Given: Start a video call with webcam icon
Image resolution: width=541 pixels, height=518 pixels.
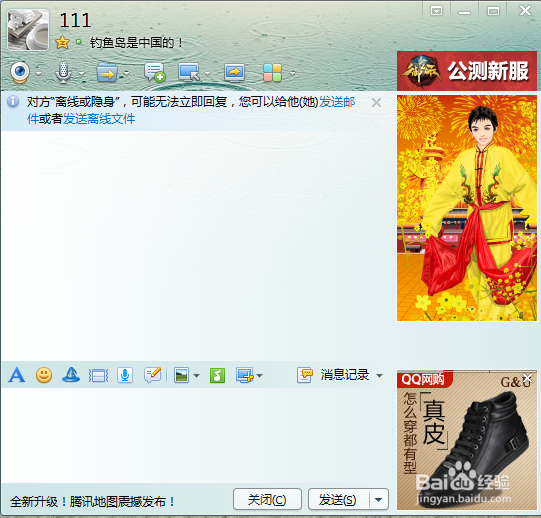Looking at the screenshot, I should (x=20, y=72).
